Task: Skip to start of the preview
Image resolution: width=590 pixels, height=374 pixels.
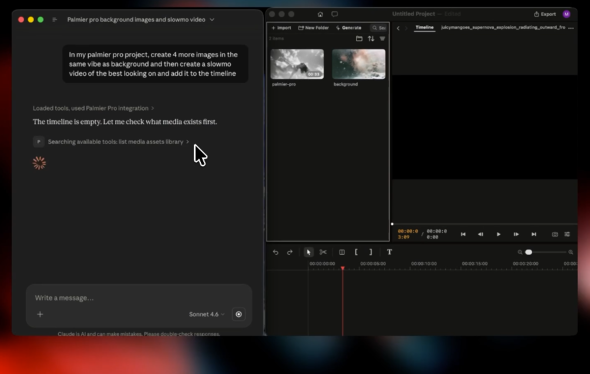Action: pos(463,234)
